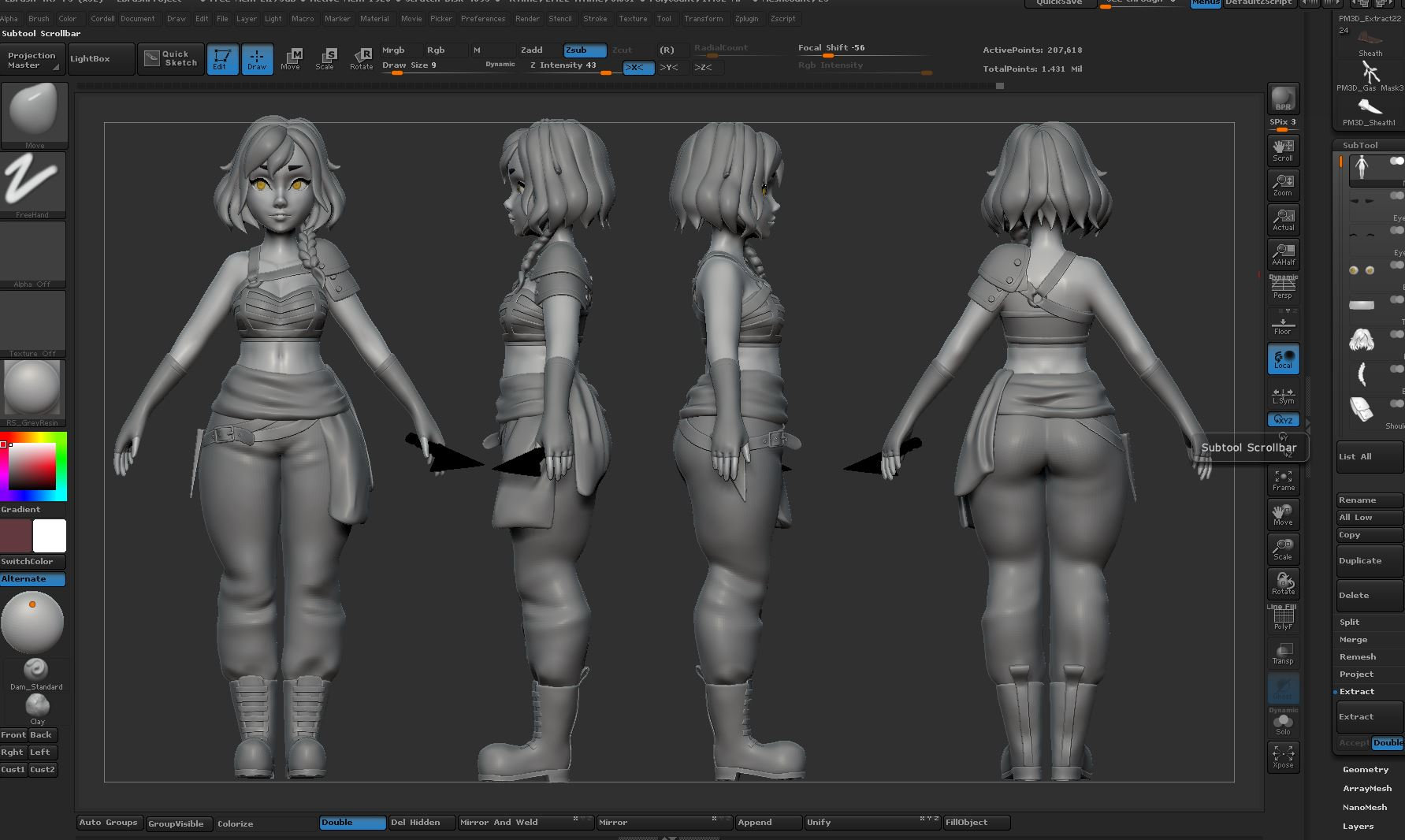Pick a color in the color picker square
This screenshot has height=840, width=1405.
coord(32,466)
